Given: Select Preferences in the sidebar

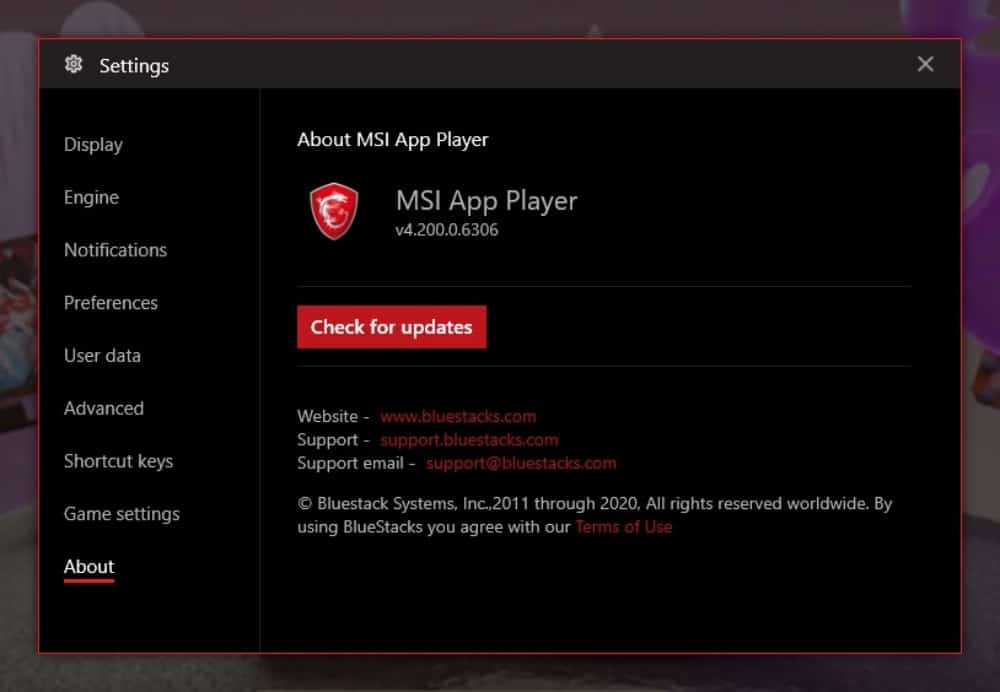Looking at the screenshot, I should pos(110,303).
